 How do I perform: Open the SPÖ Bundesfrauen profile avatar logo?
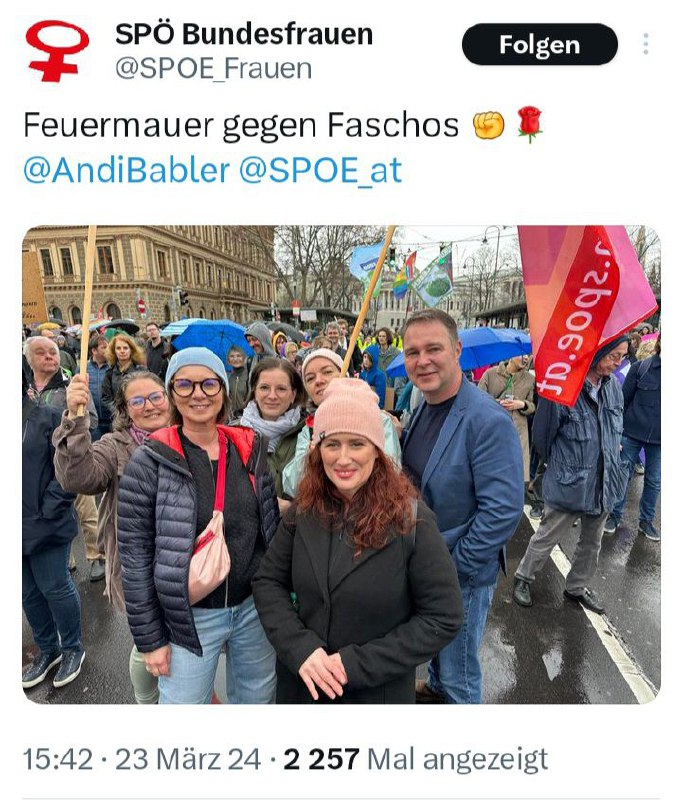(57, 51)
